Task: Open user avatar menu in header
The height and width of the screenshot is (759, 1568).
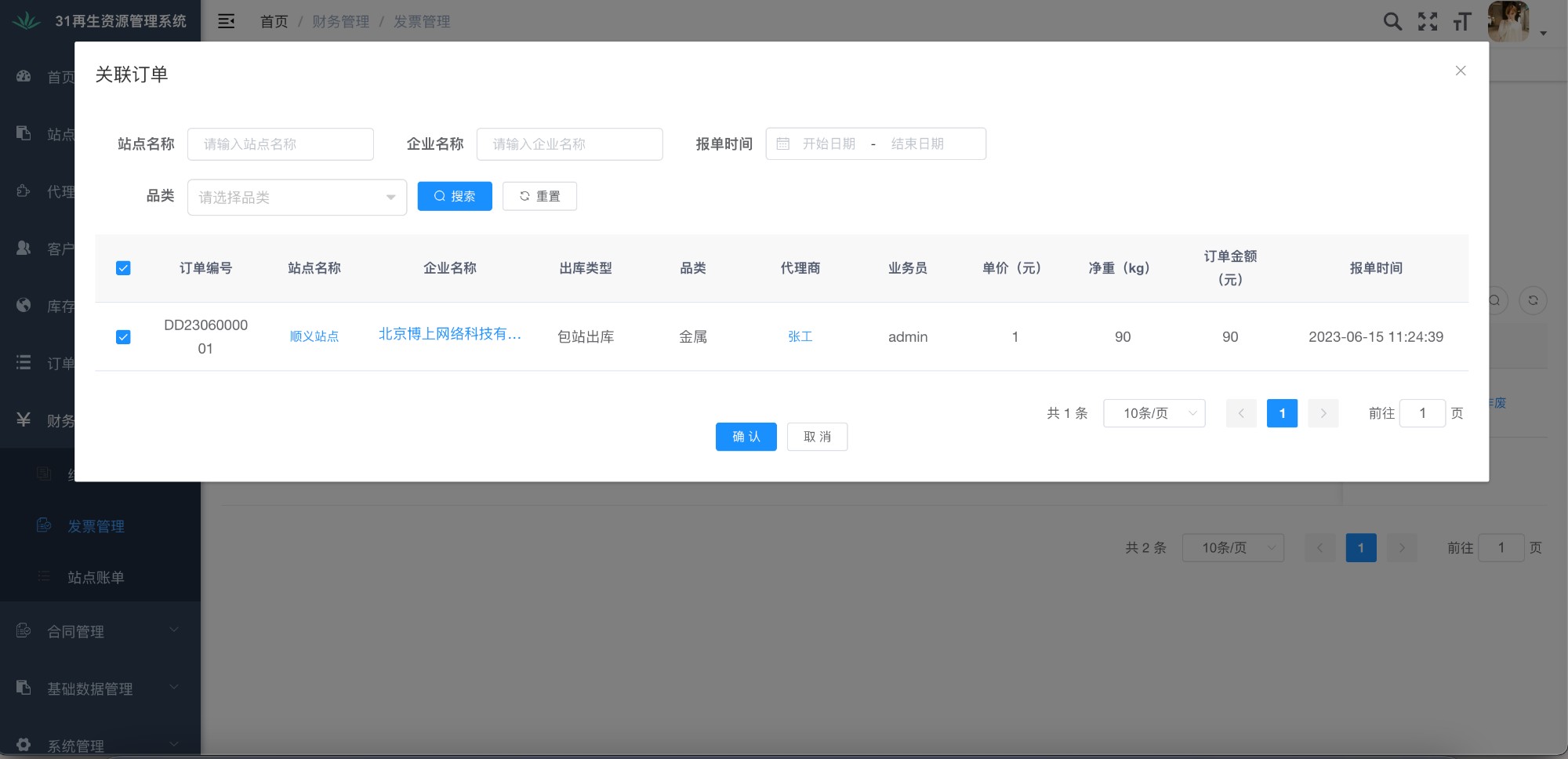Action: (x=1508, y=21)
